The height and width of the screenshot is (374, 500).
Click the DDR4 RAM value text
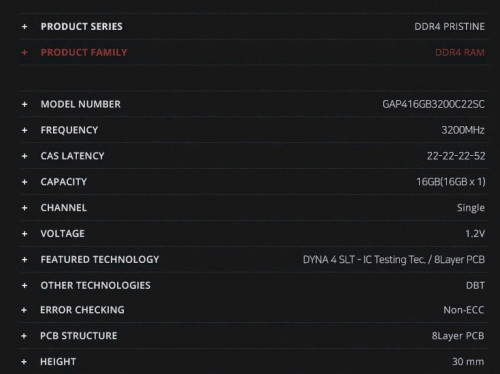click(460, 52)
